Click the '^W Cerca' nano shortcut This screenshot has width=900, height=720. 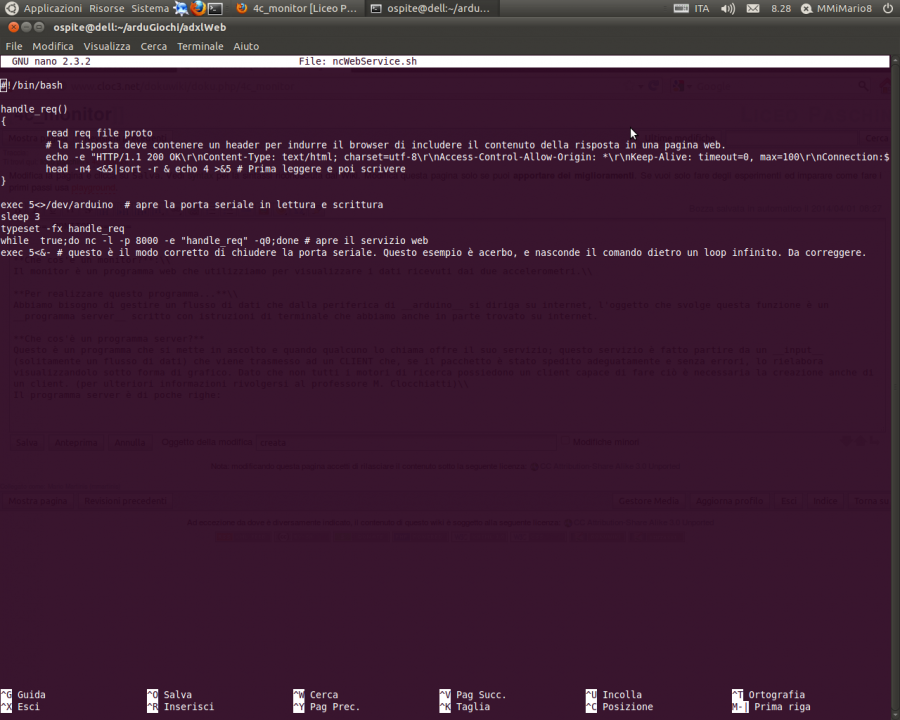click(316, 695)
